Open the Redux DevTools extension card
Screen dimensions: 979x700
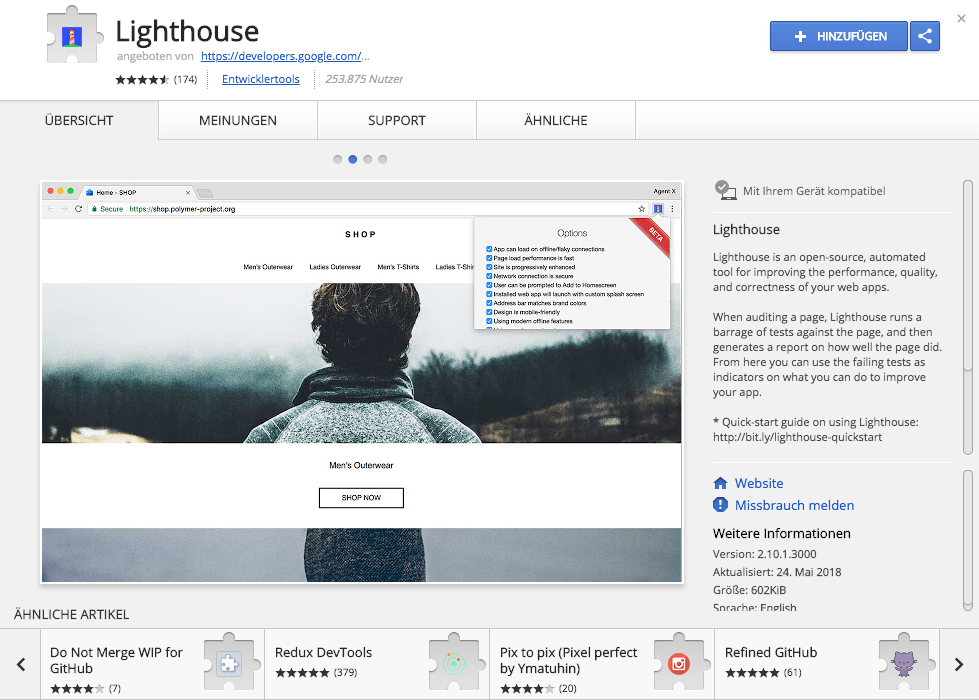click(x=377, y=664)
